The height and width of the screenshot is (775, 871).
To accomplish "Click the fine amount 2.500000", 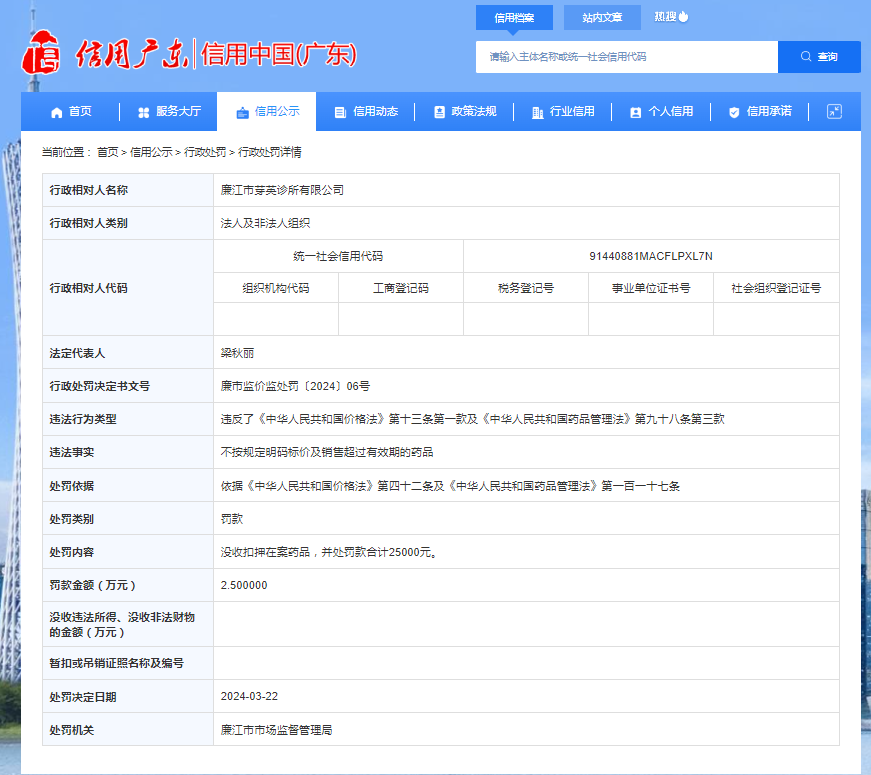I will click(x=244, y=585).
